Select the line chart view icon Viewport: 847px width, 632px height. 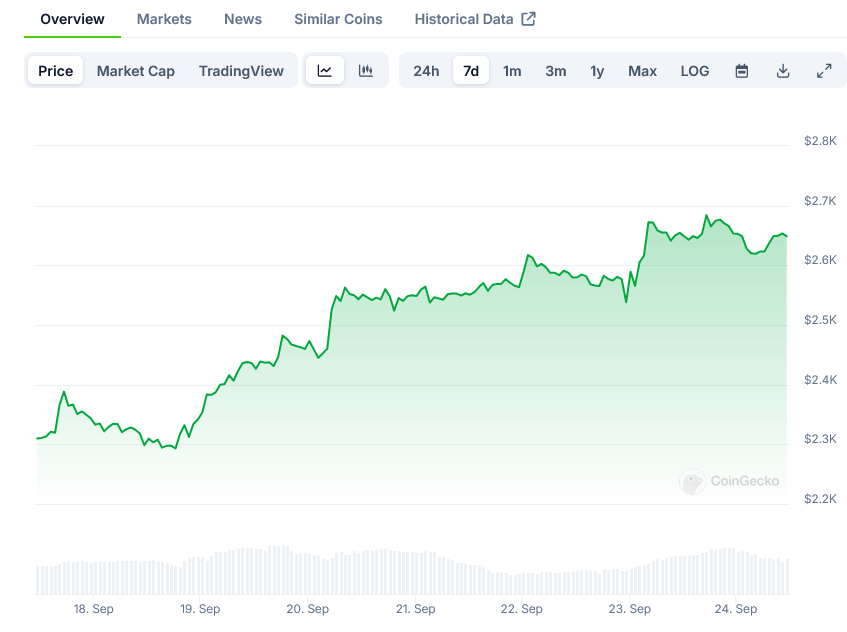click(x=325, y=71)
